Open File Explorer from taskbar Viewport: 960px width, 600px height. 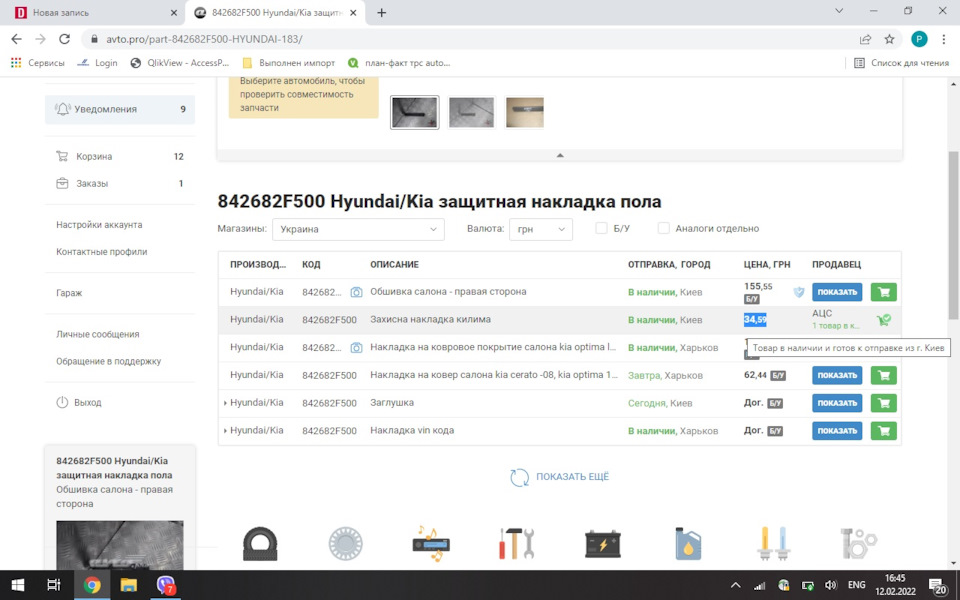pyautogui.click(x=129, y=585)
